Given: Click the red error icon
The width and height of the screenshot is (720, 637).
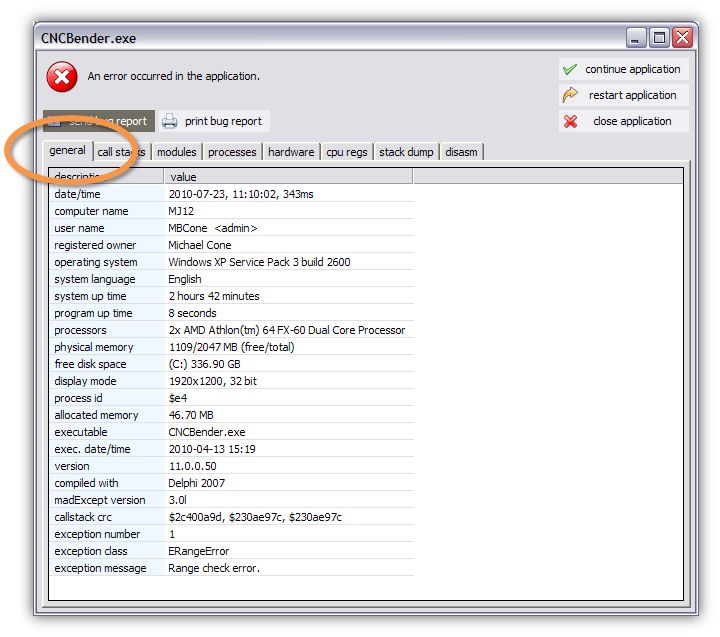Looking at the screenshot, I should (61, 76).
